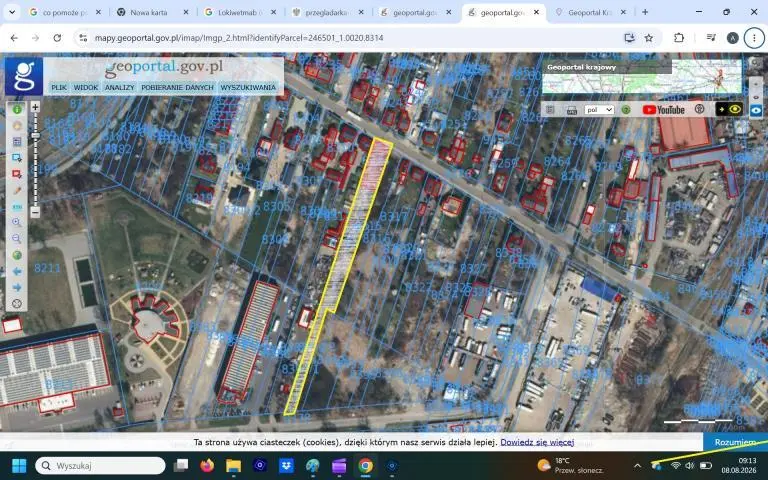
Task: Click the Rozumiem cookie button
Action: [735, 442]
